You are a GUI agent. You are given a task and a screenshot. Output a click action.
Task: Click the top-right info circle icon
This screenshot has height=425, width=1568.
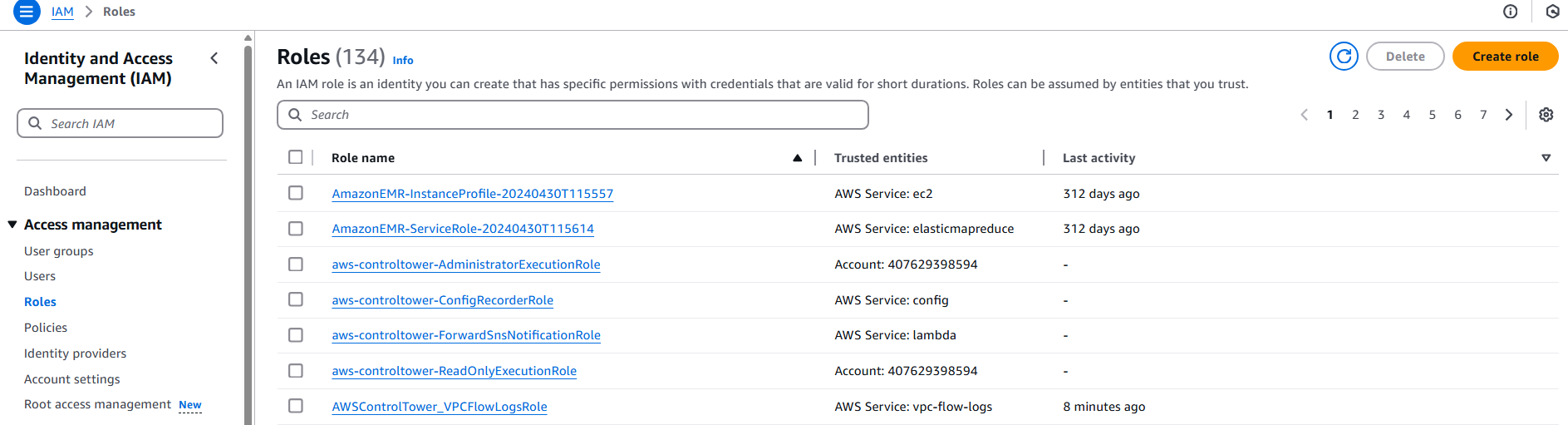[1510, 12]
